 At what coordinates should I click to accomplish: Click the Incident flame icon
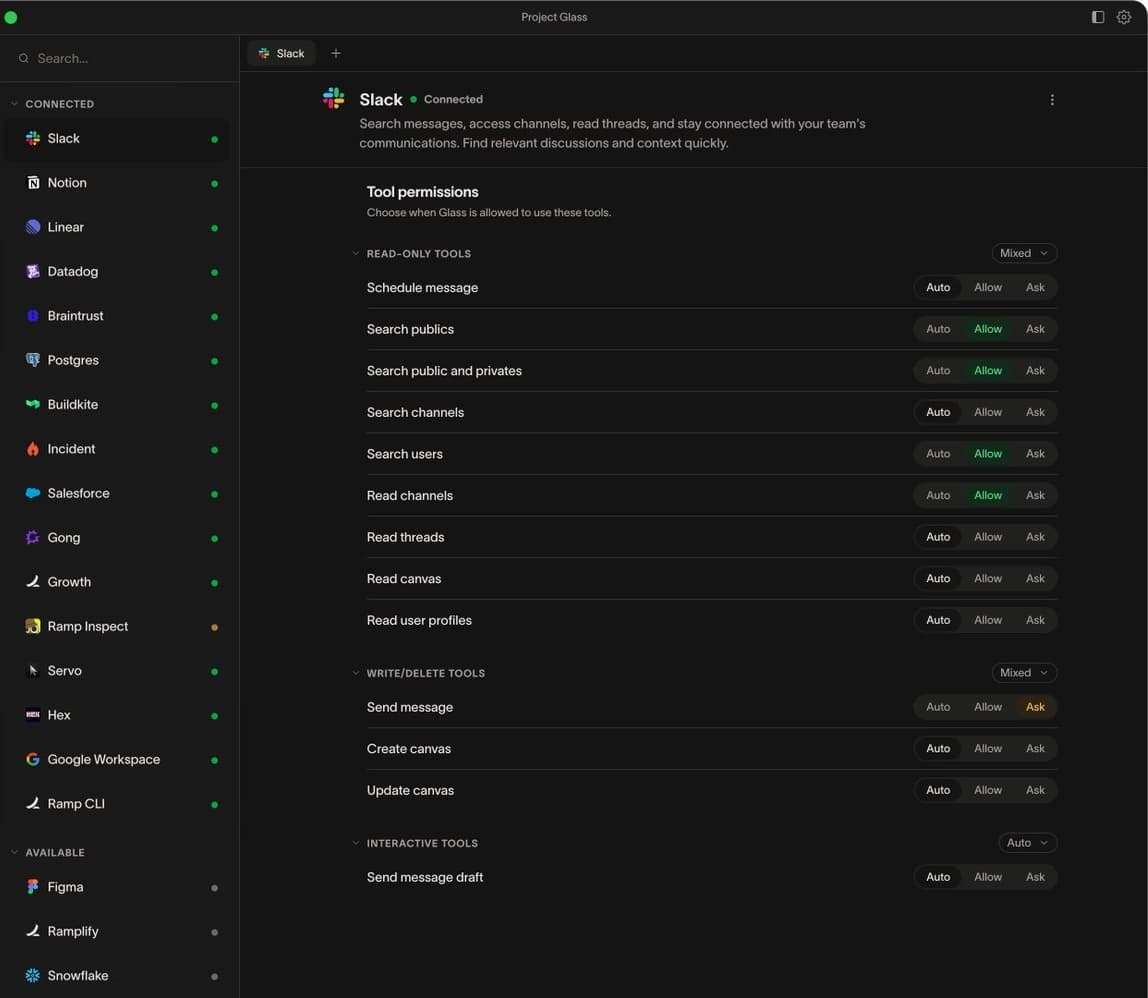33,449
